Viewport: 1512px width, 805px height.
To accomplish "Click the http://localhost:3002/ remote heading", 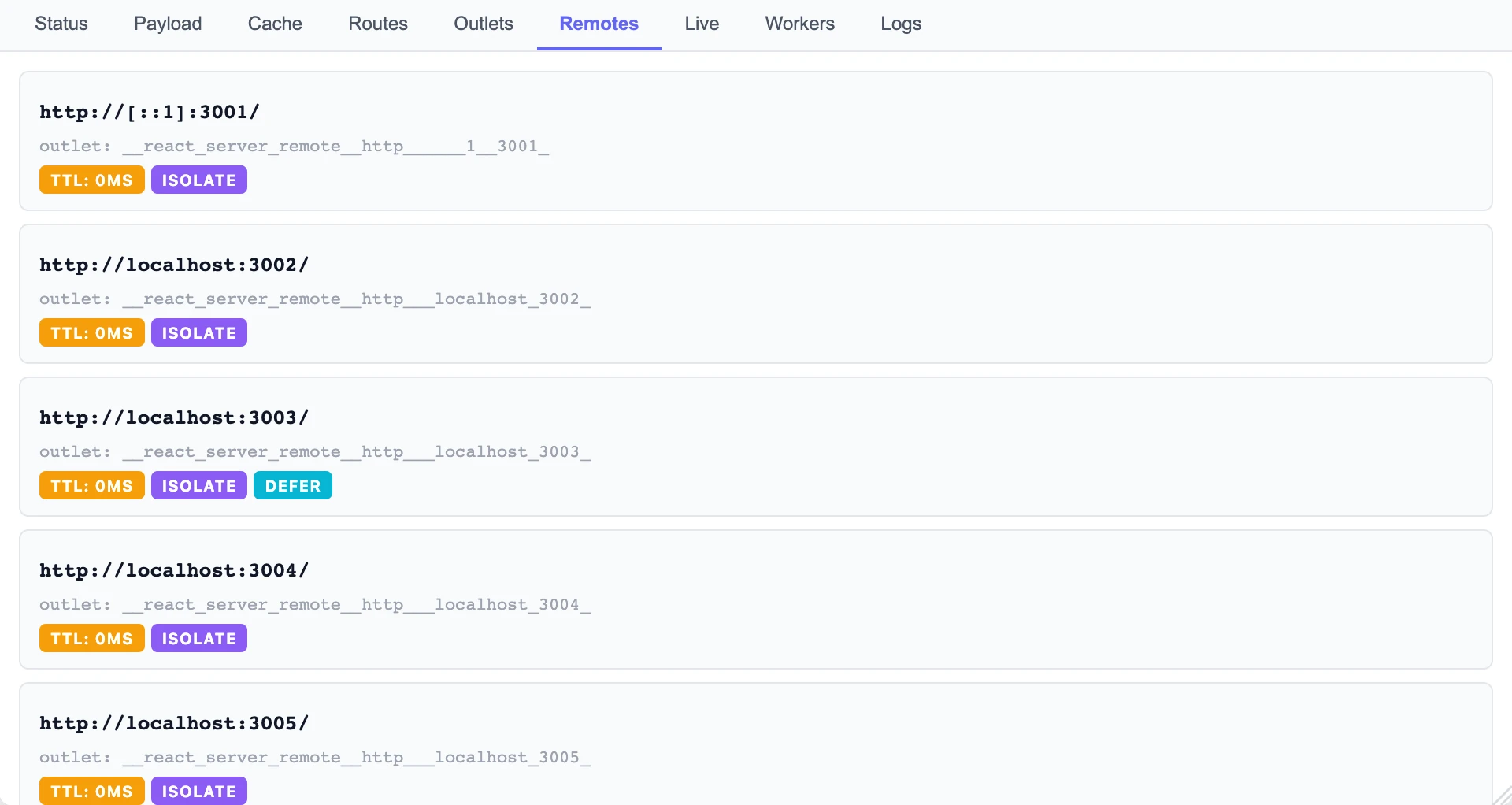I will [174, 265].
